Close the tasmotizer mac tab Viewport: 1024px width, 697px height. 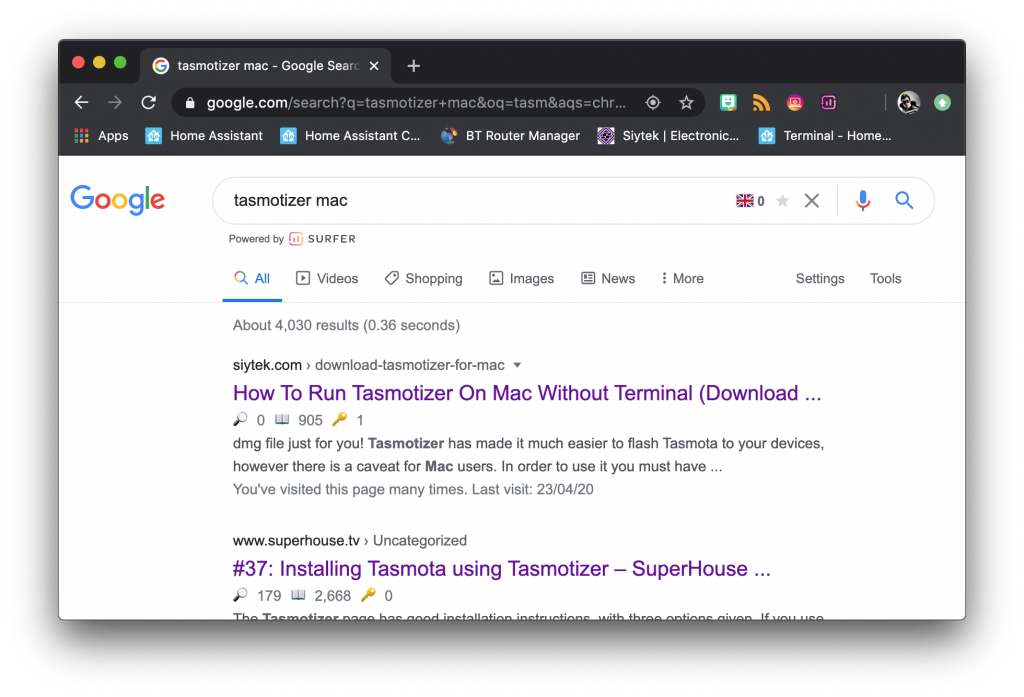click(374, 66)
